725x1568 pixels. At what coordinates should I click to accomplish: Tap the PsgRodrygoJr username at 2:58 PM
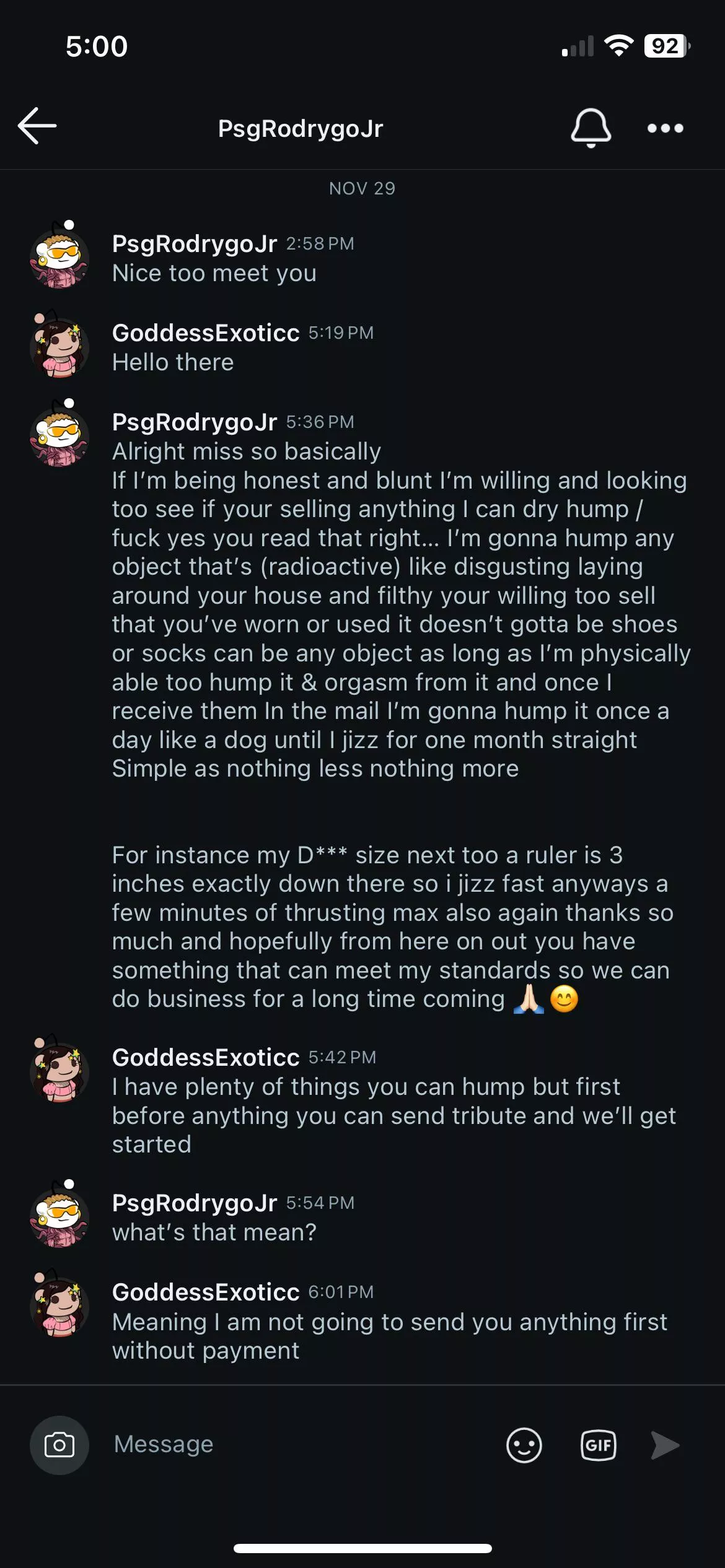pos(195,244)
